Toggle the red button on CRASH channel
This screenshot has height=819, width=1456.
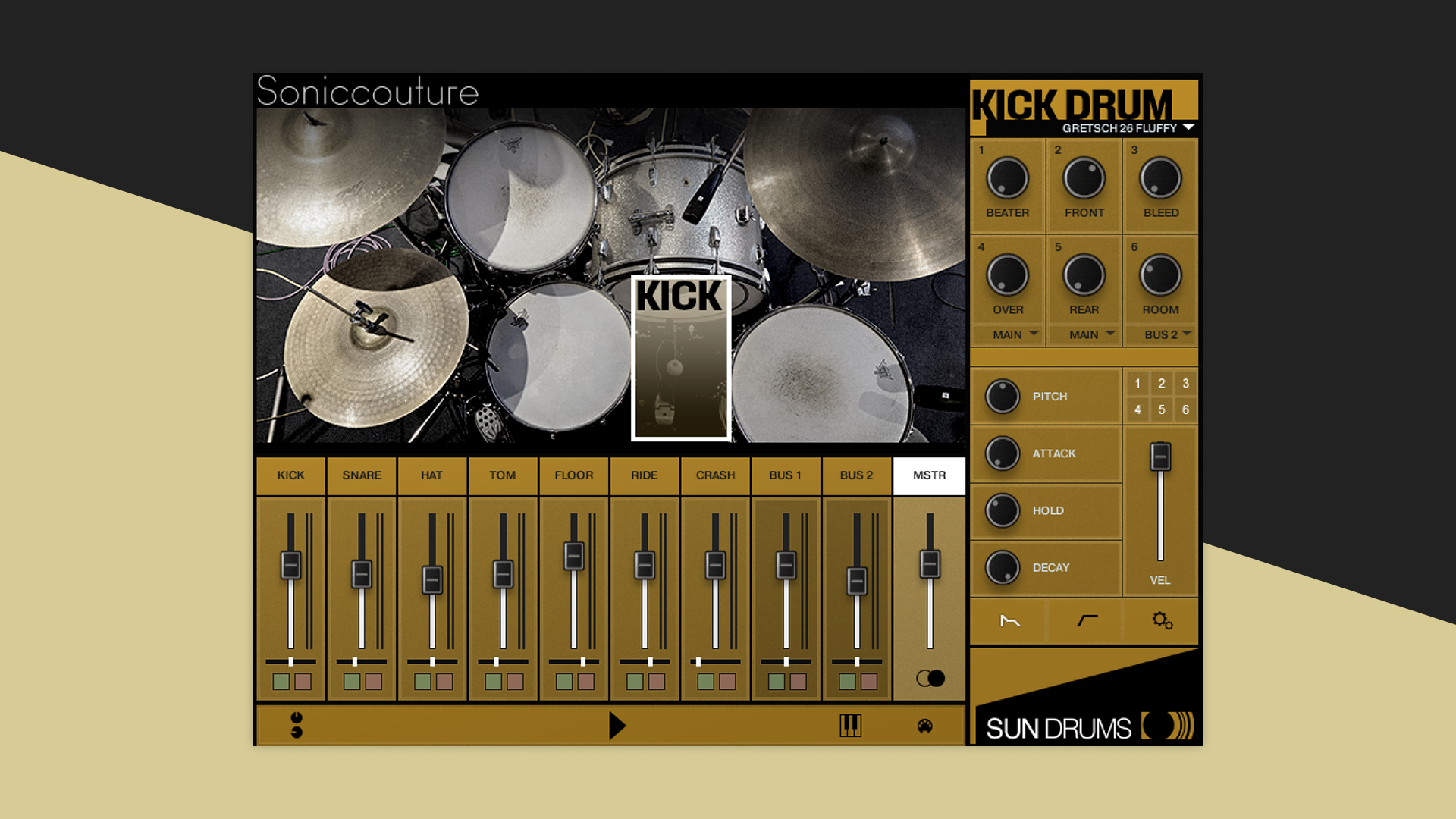pyautogui.click(x=727, y=682)
